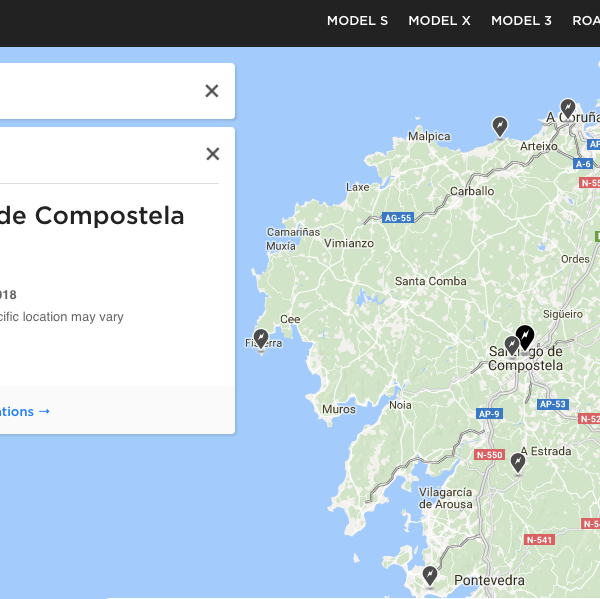Open the MODEL X menu item
600x599 pixels.
click(x=439, y=21)
